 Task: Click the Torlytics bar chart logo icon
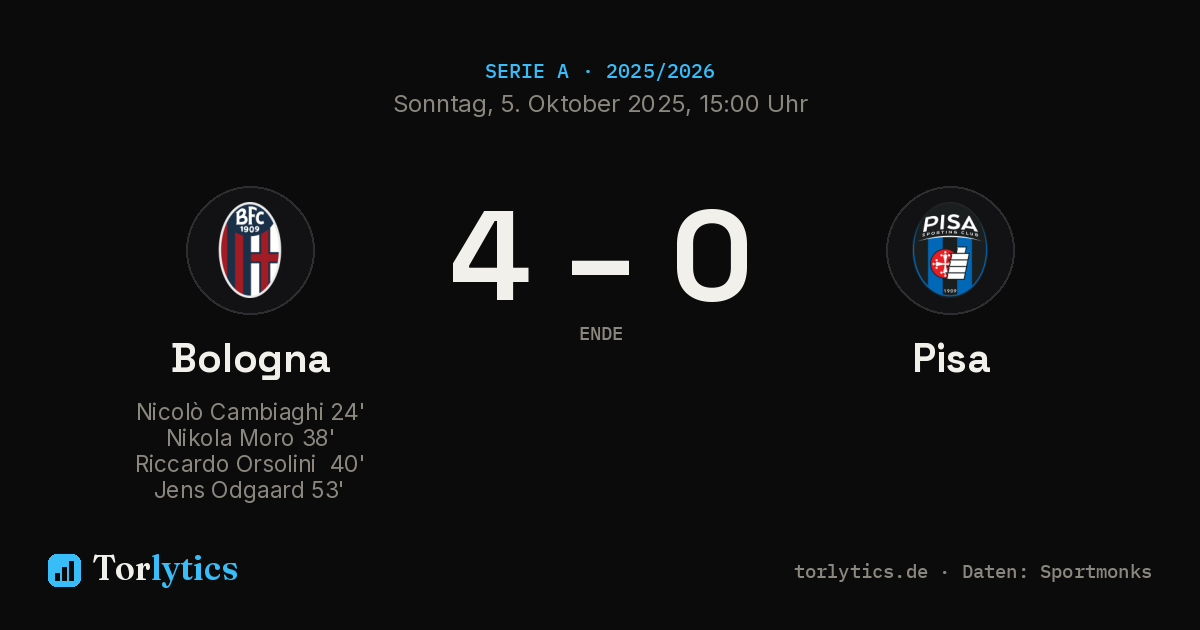(64, 570)
